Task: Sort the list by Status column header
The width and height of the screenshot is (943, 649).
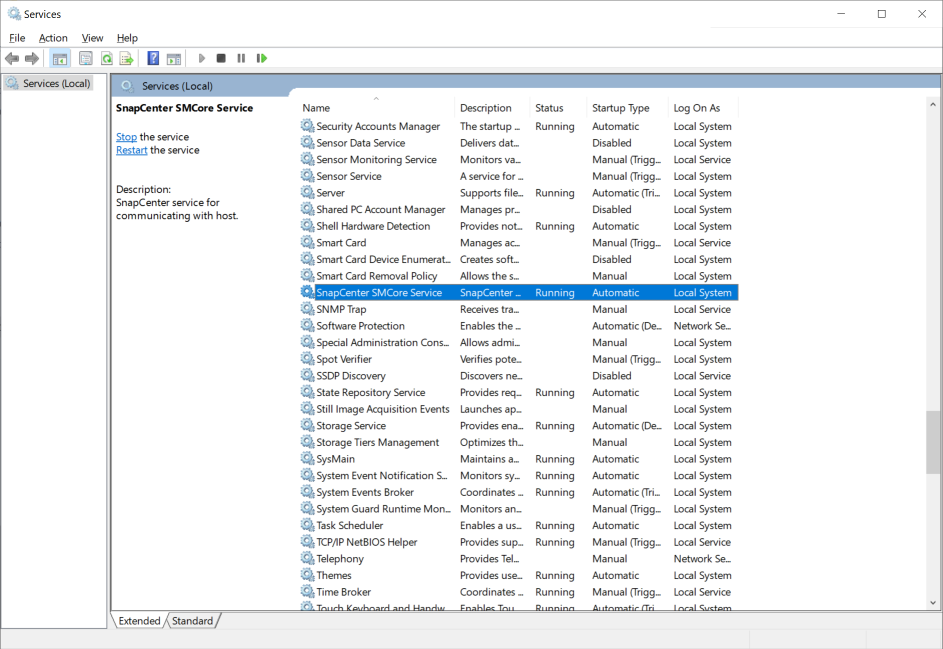Action: point(549,108)
